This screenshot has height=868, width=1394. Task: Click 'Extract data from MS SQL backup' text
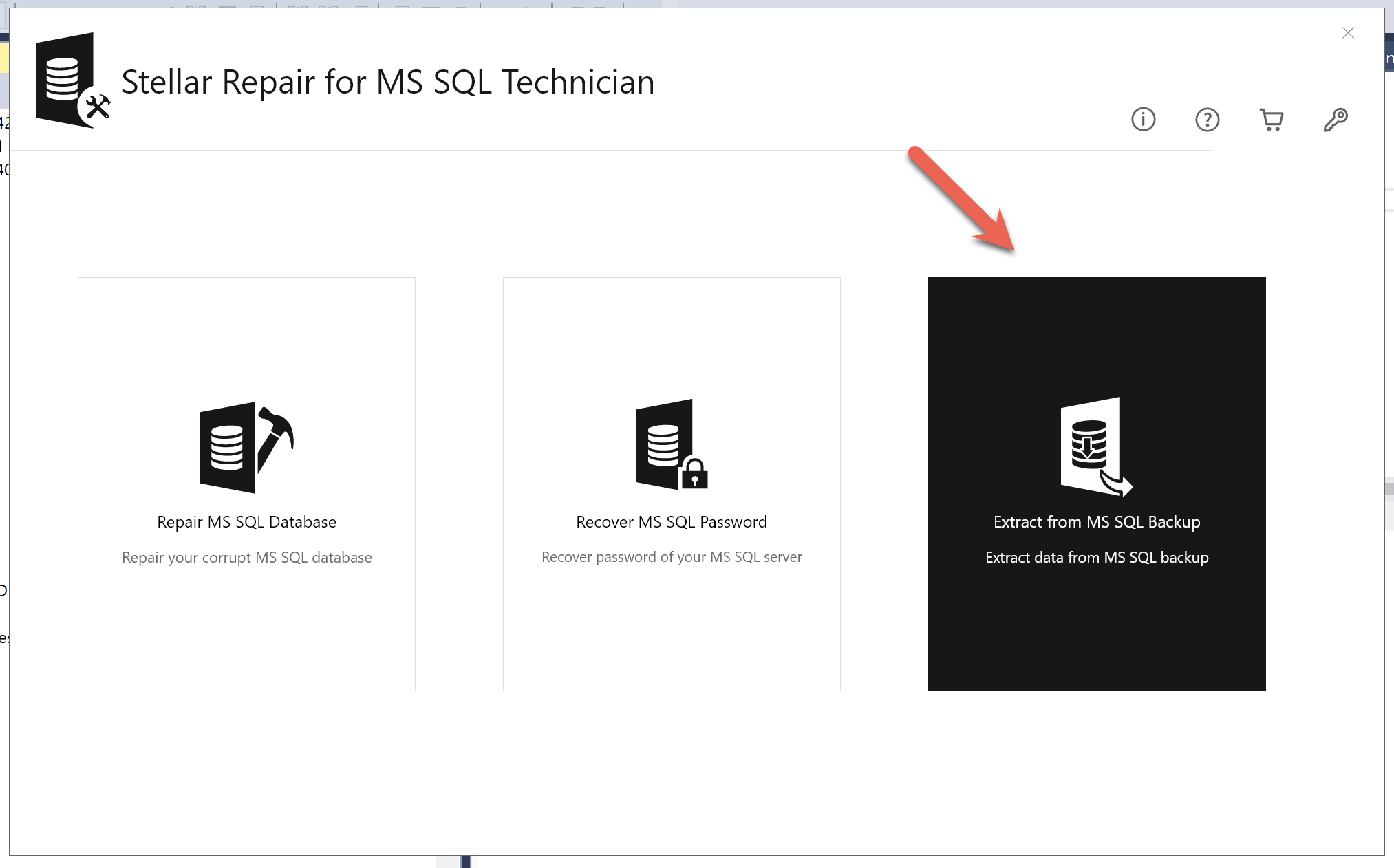point(1097,558)
